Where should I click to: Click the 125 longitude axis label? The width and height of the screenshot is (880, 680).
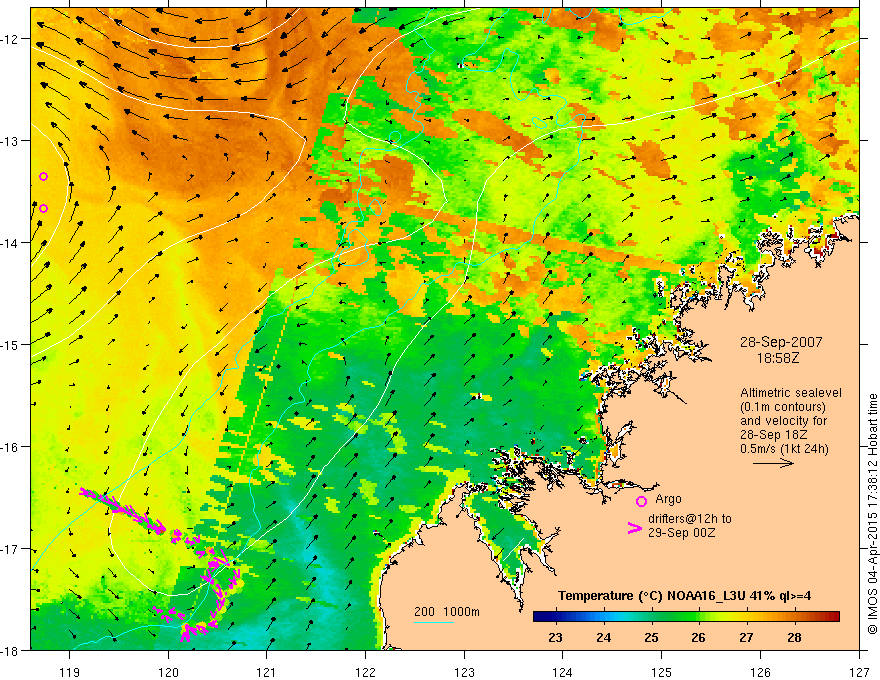[x=662, y=672]
